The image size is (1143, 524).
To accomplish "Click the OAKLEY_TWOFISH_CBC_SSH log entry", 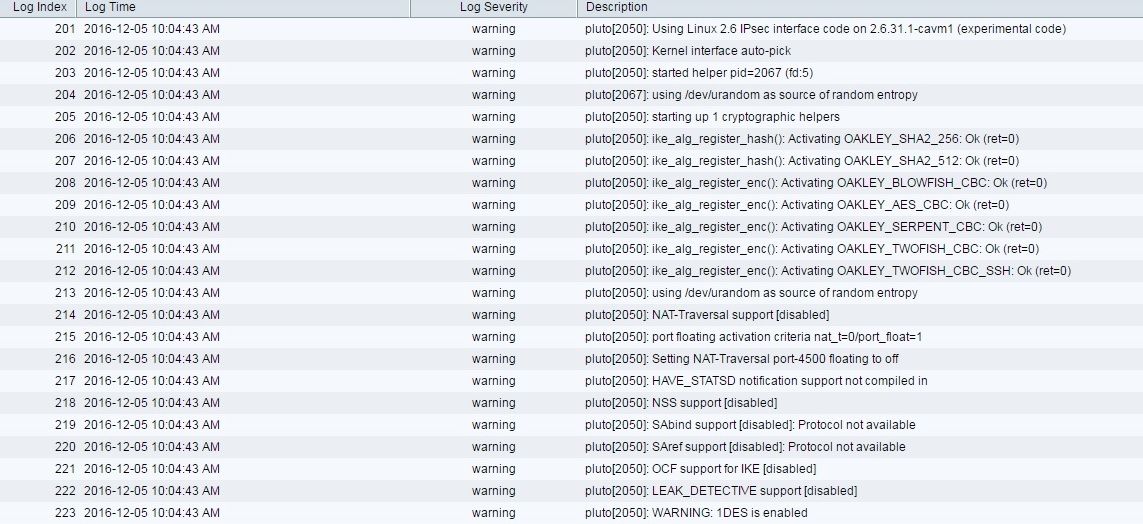I will [x=827, y=271].
